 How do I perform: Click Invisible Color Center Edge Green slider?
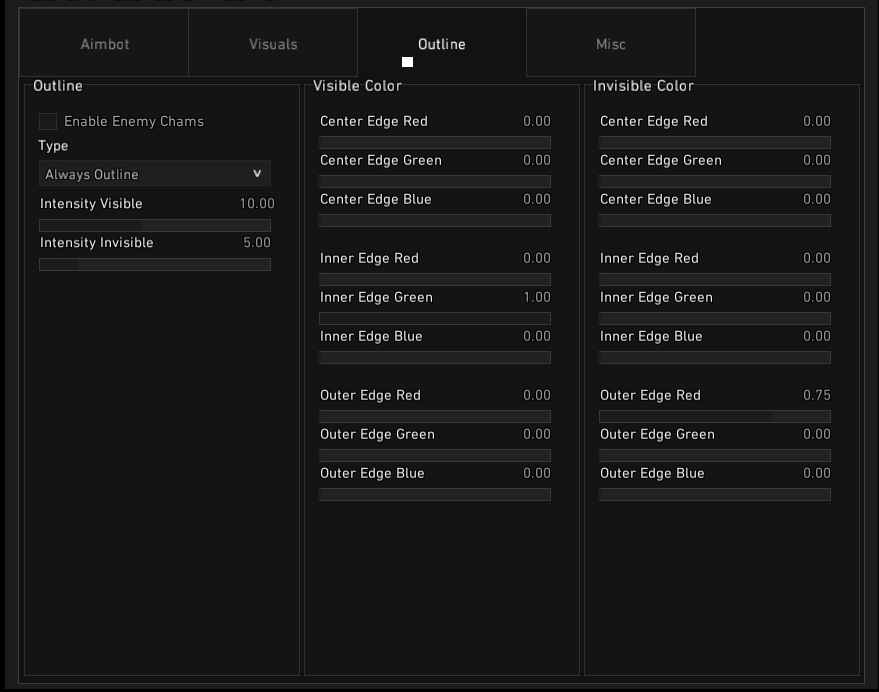click(x=715, y=182)
